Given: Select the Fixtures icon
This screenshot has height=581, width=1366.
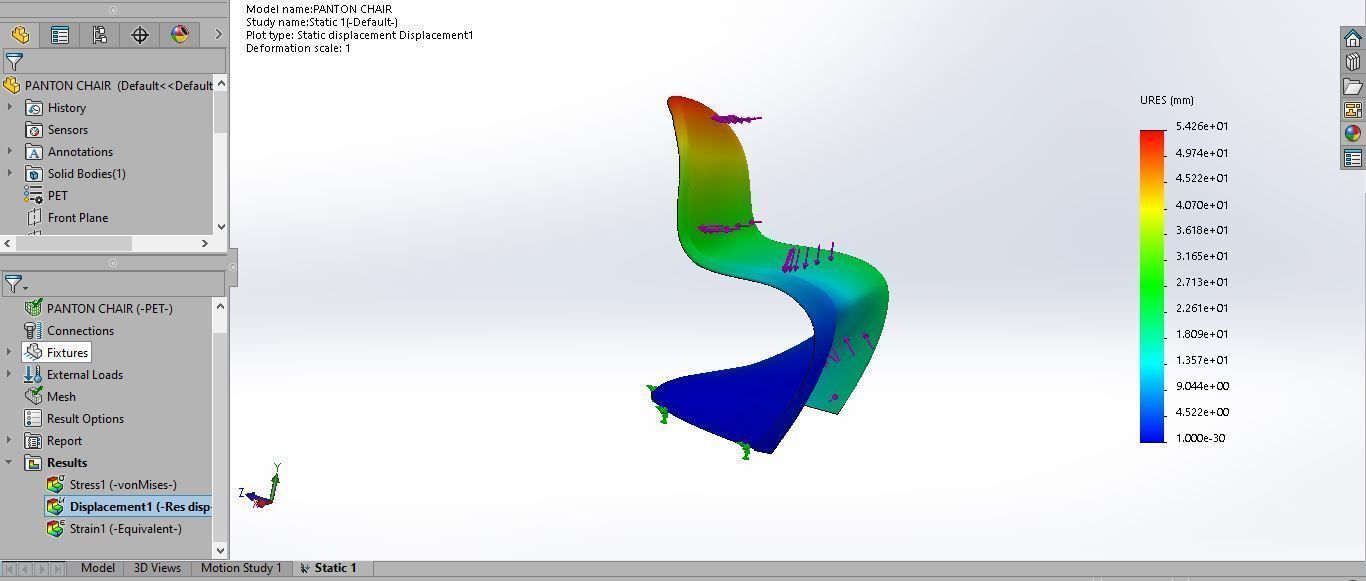Looking at the screenshot, I should point(33,352).
